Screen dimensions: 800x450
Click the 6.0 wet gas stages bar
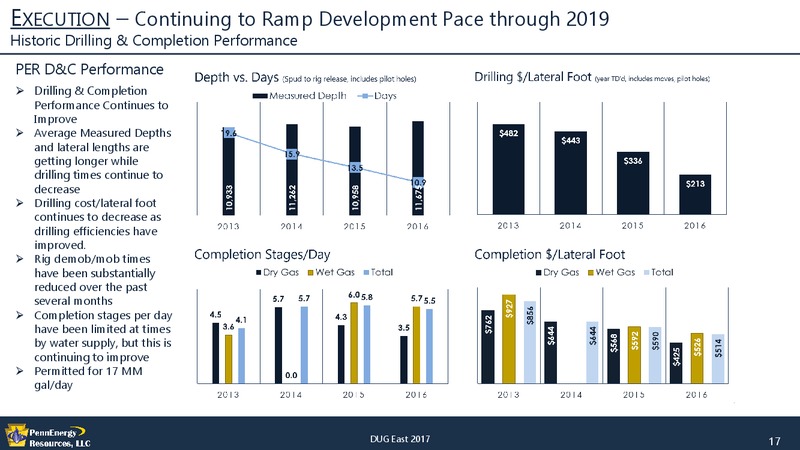(x=354, y=343)
